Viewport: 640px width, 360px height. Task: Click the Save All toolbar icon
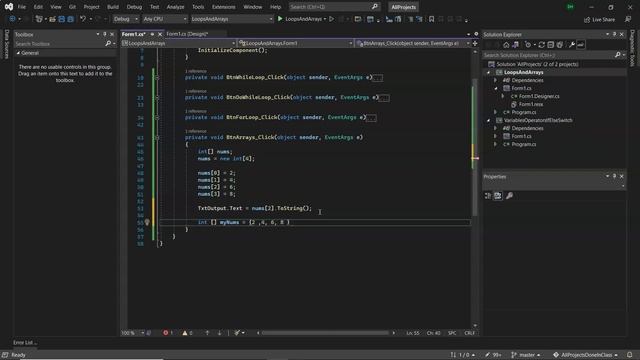pos(71,19)
